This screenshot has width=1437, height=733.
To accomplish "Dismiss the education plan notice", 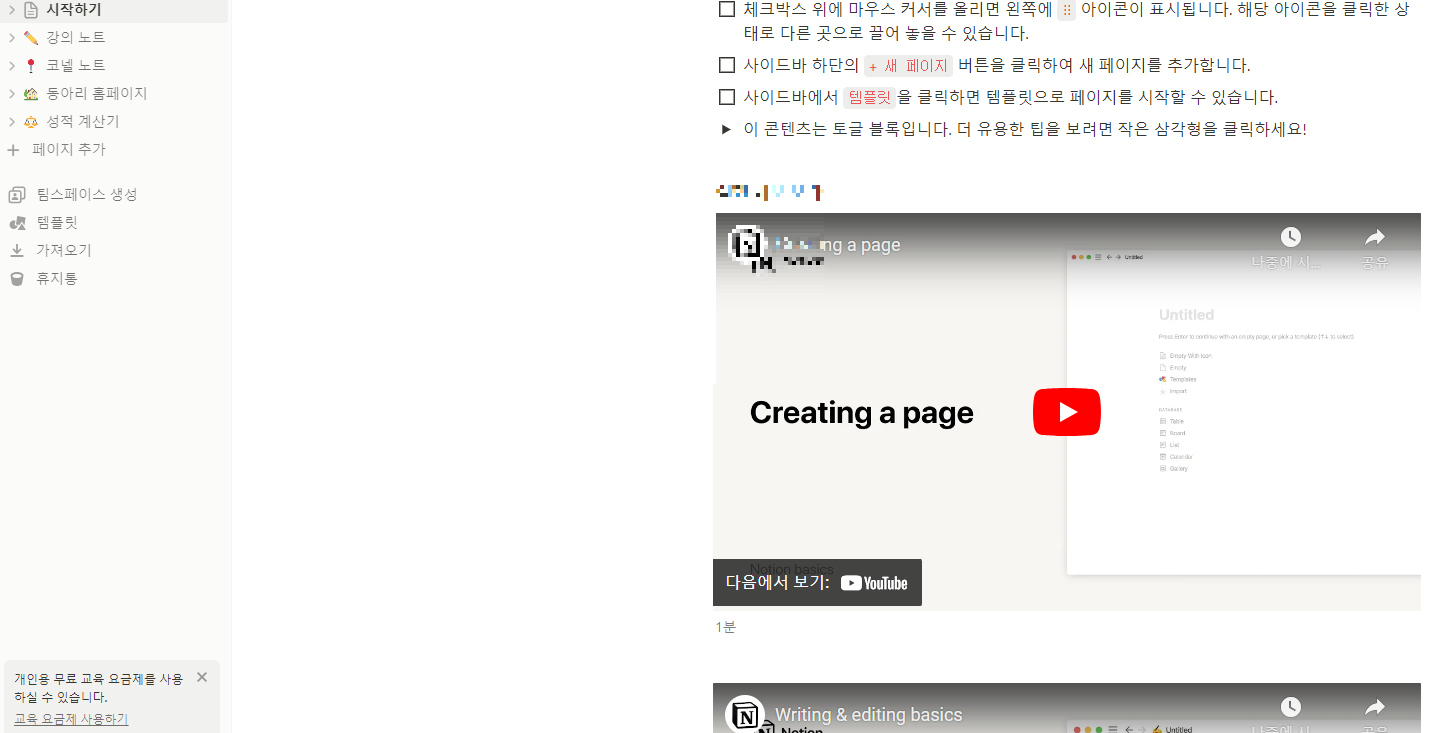I will click(x=202, y=677).
